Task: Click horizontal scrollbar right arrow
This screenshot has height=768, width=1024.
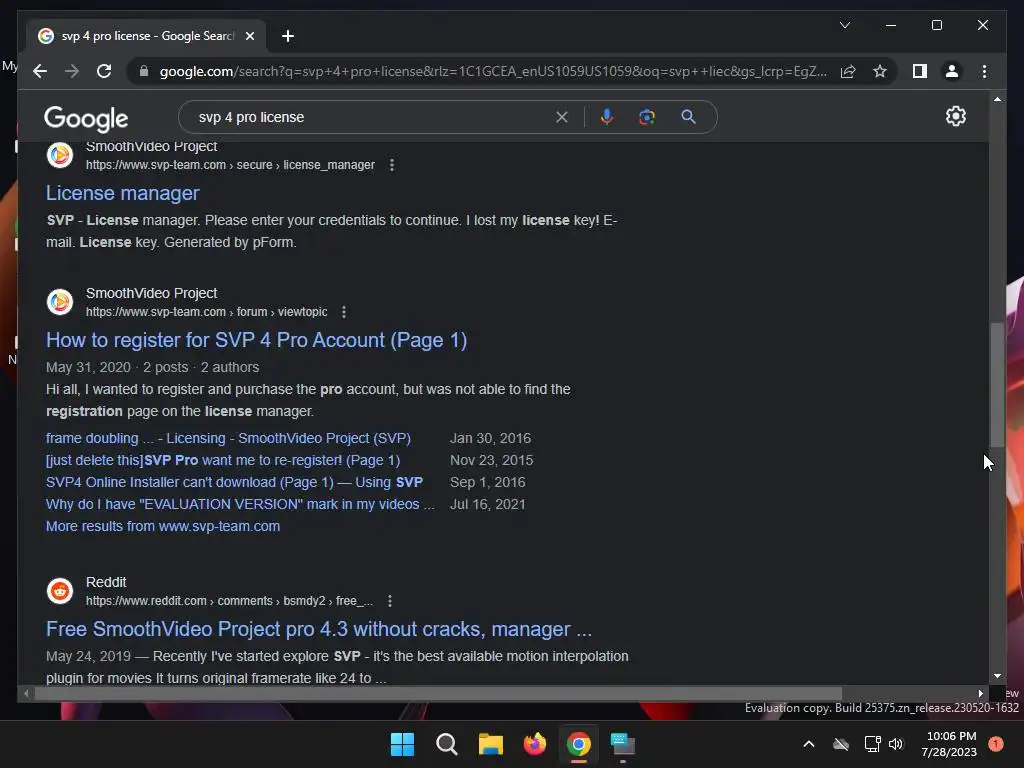Action: click(x=980, y=694)
